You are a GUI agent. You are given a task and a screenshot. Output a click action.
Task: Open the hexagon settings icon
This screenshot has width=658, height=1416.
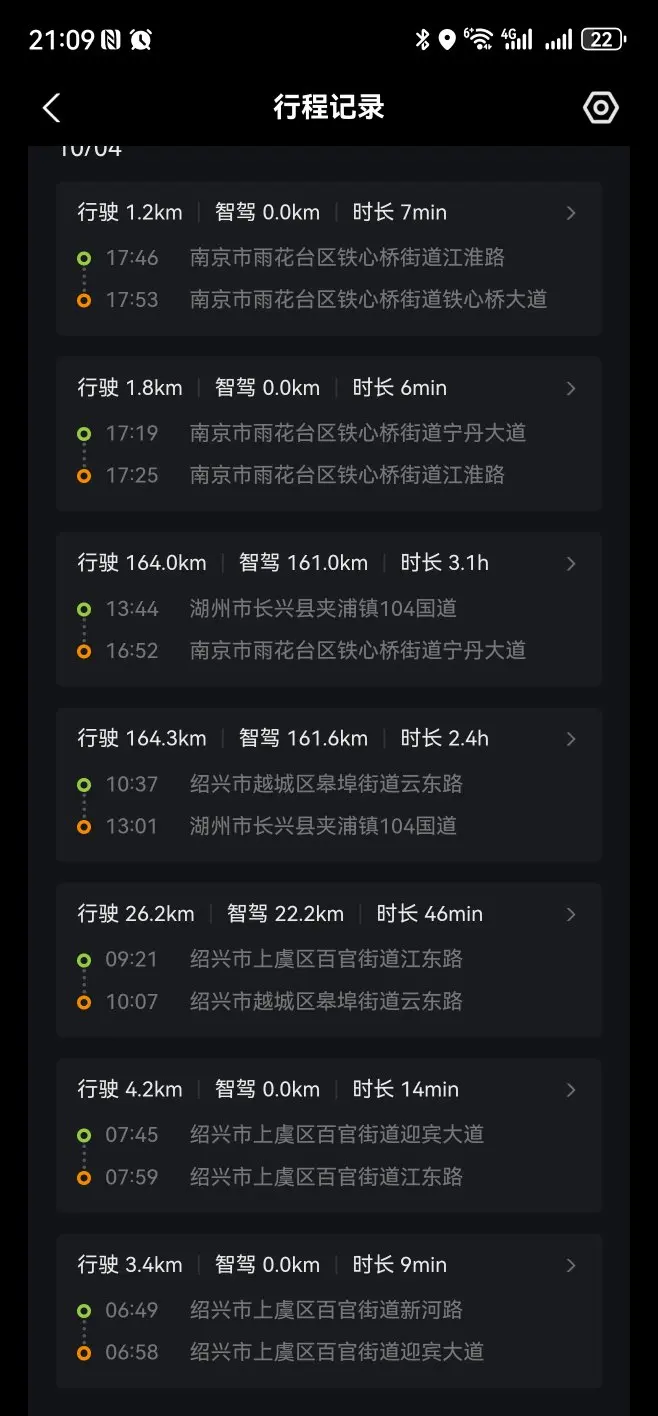pos(601,108)
